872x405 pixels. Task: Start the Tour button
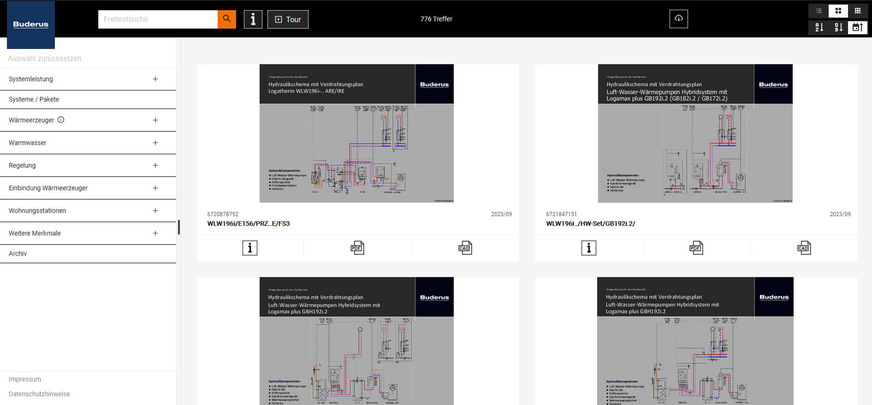point(288,19)
